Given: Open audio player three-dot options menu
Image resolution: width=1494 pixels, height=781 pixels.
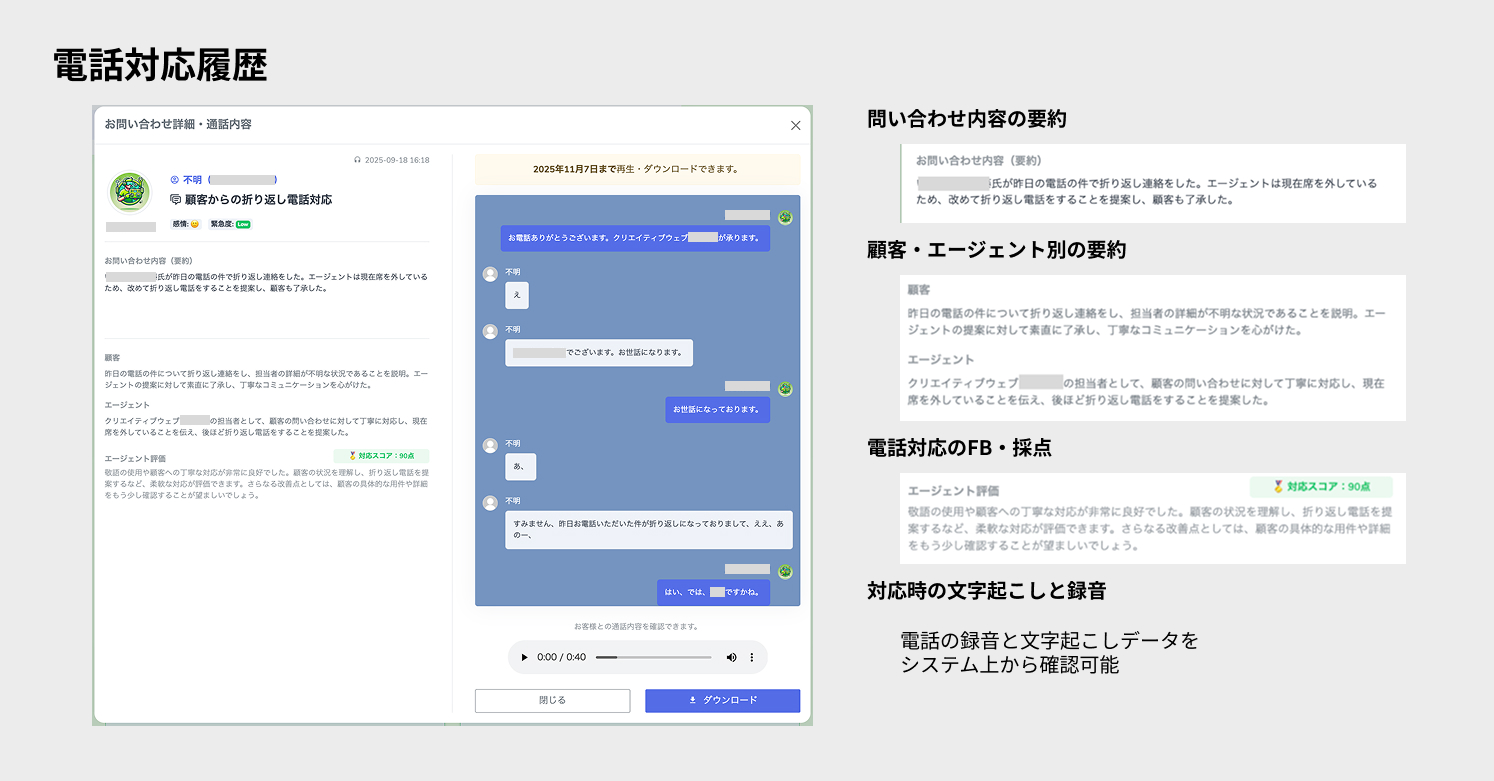Looking at the screenshot, I should pos(752,658).
